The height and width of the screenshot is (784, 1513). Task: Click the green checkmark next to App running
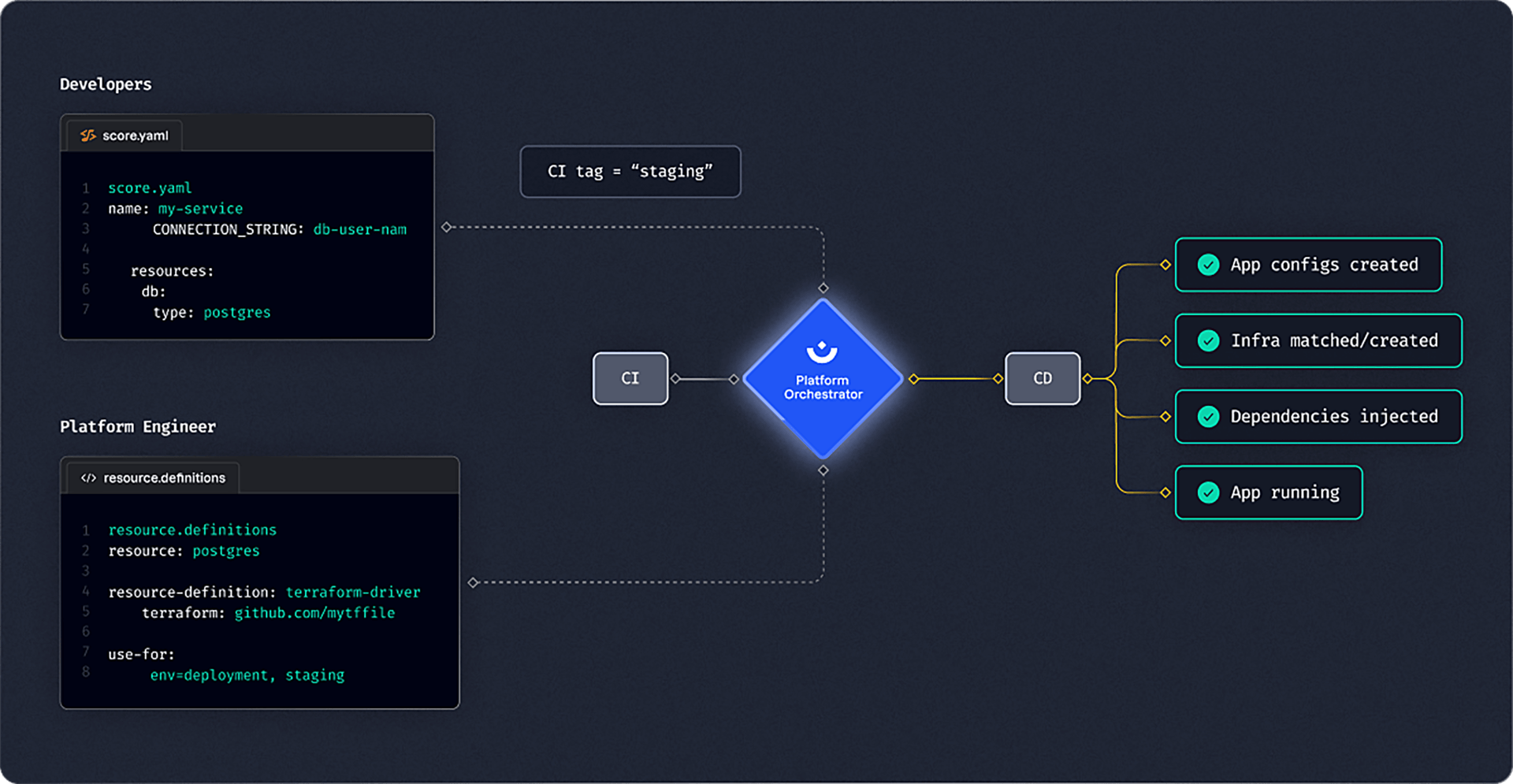(x=1208, y=492)
